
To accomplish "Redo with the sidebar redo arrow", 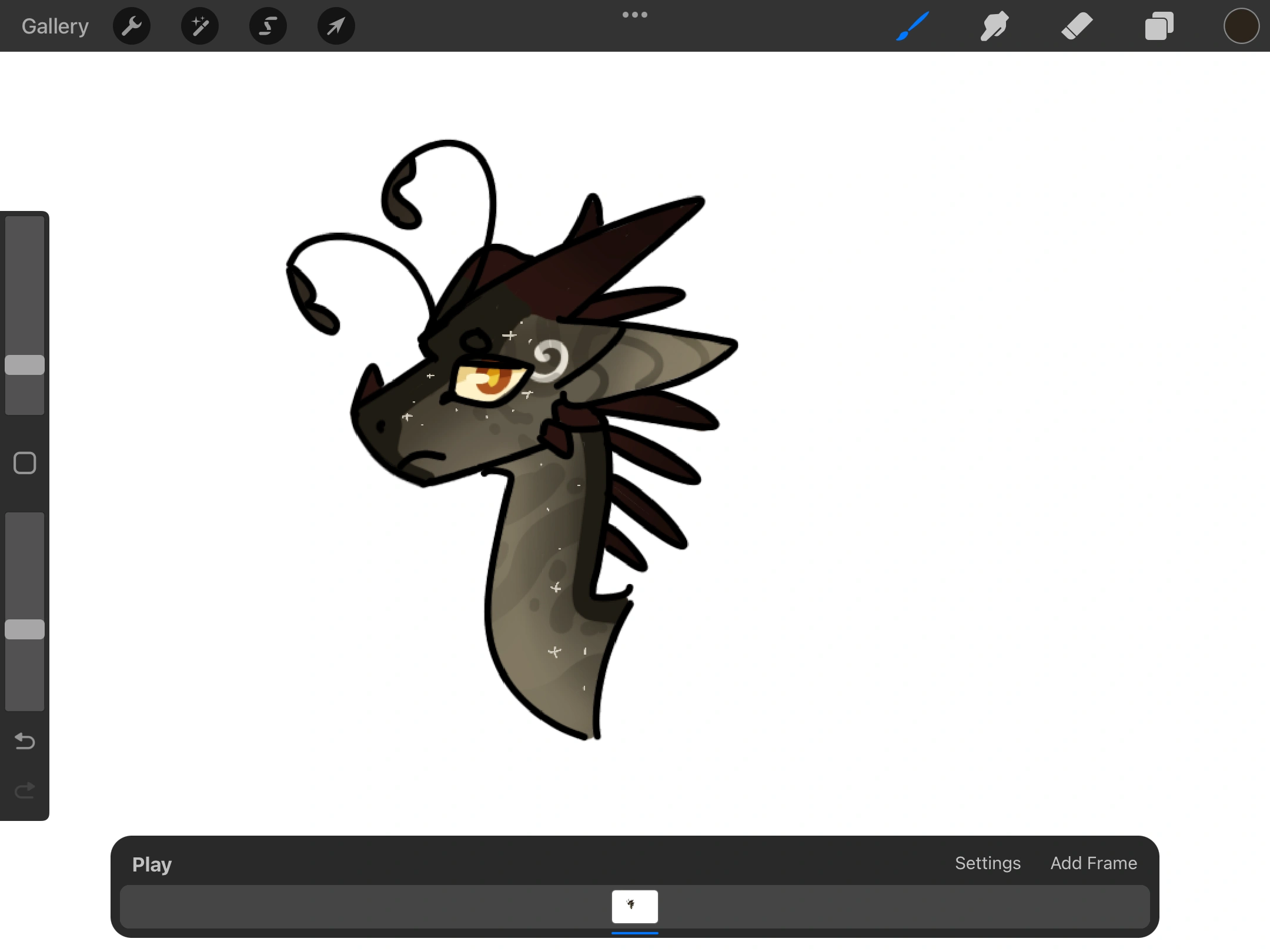I will pyautogui.click(x=25, y=790).
